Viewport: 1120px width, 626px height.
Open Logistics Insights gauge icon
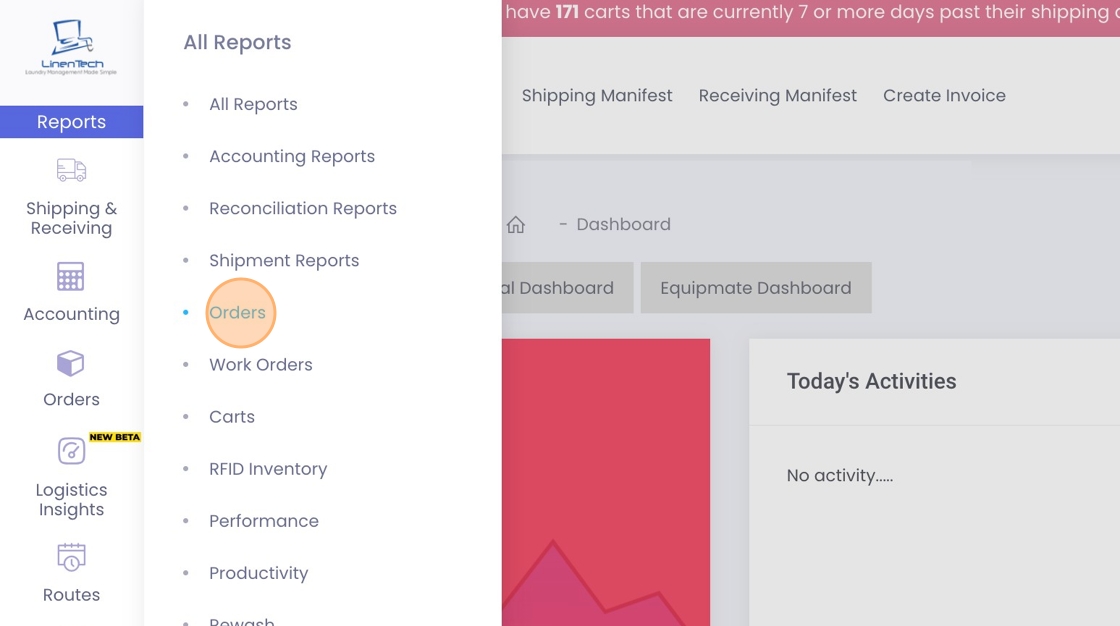click(x=71, y=451)
